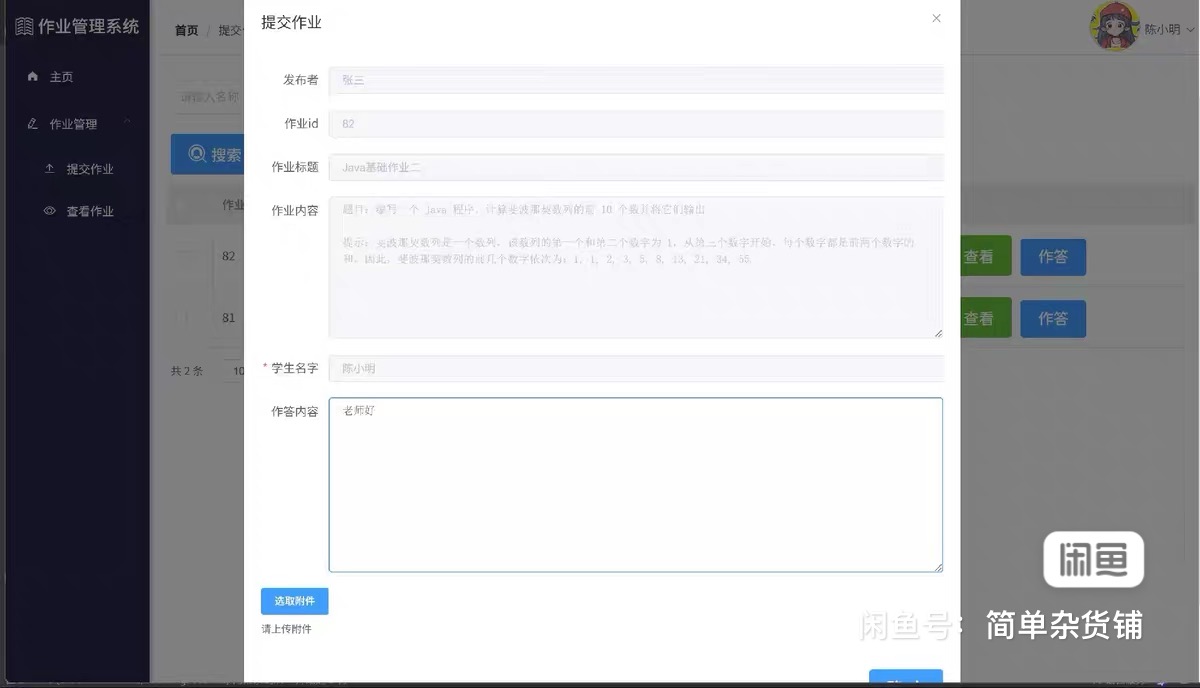
Task: Toggle the select-all checkbox in the table header
Action: (x=182, y=205)
